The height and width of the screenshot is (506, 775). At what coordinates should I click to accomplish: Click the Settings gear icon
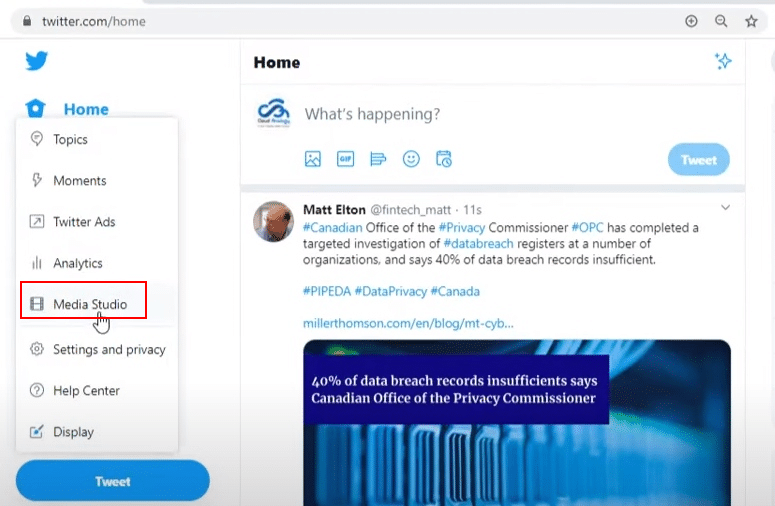pyautogui.click(x=37, y=349)
